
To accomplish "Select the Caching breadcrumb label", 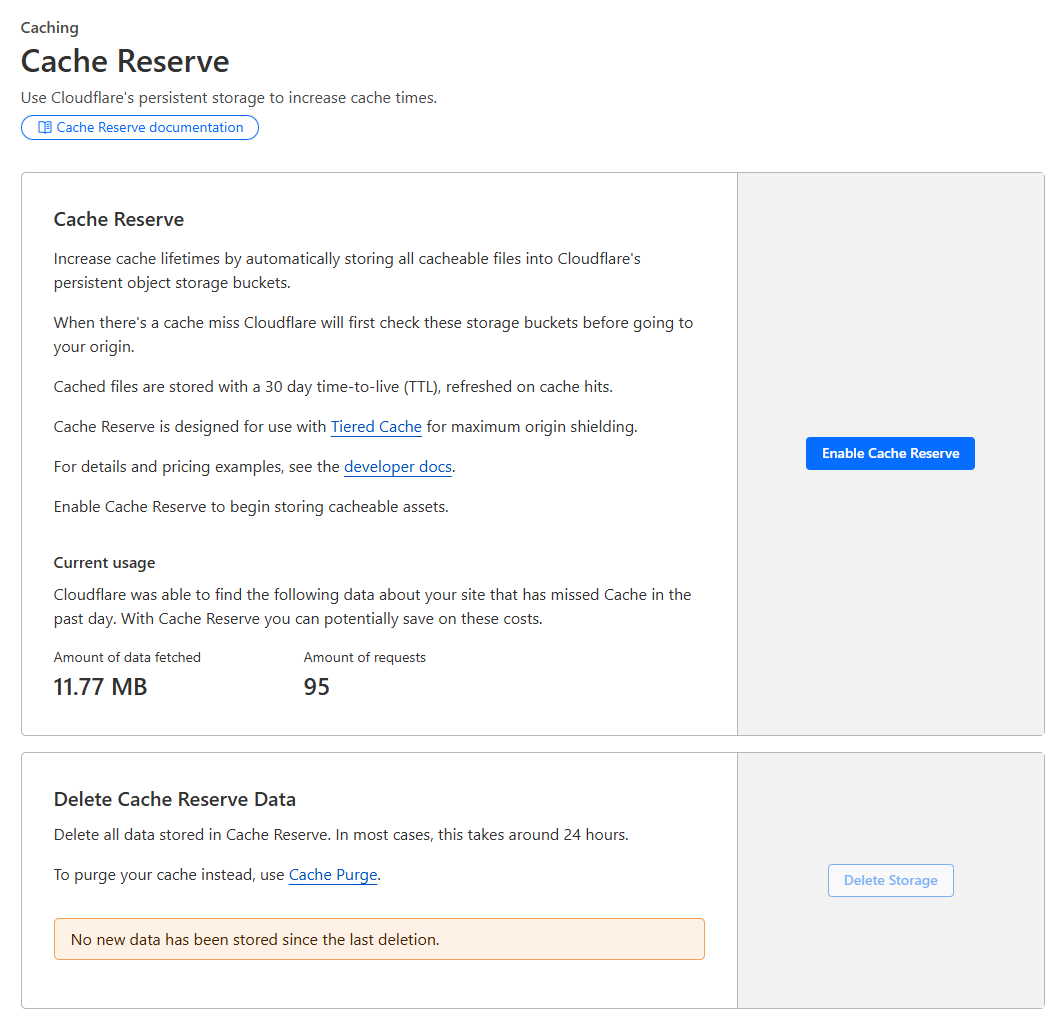I will tap(50, 28).
